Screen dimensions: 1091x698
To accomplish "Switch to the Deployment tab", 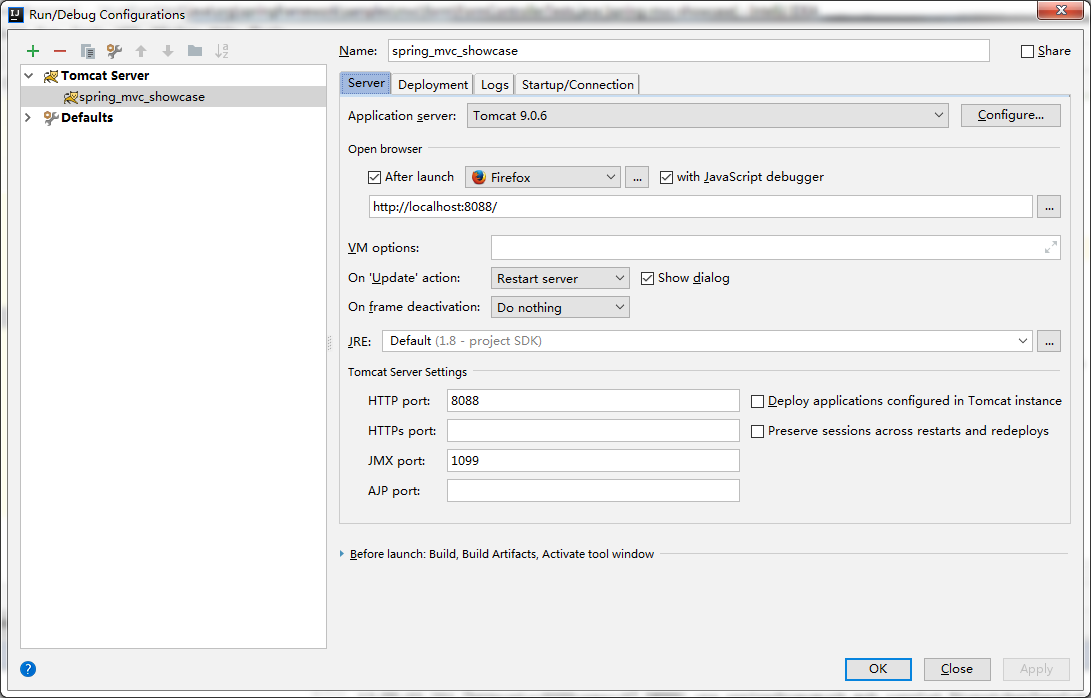I will tap(433, 84).
